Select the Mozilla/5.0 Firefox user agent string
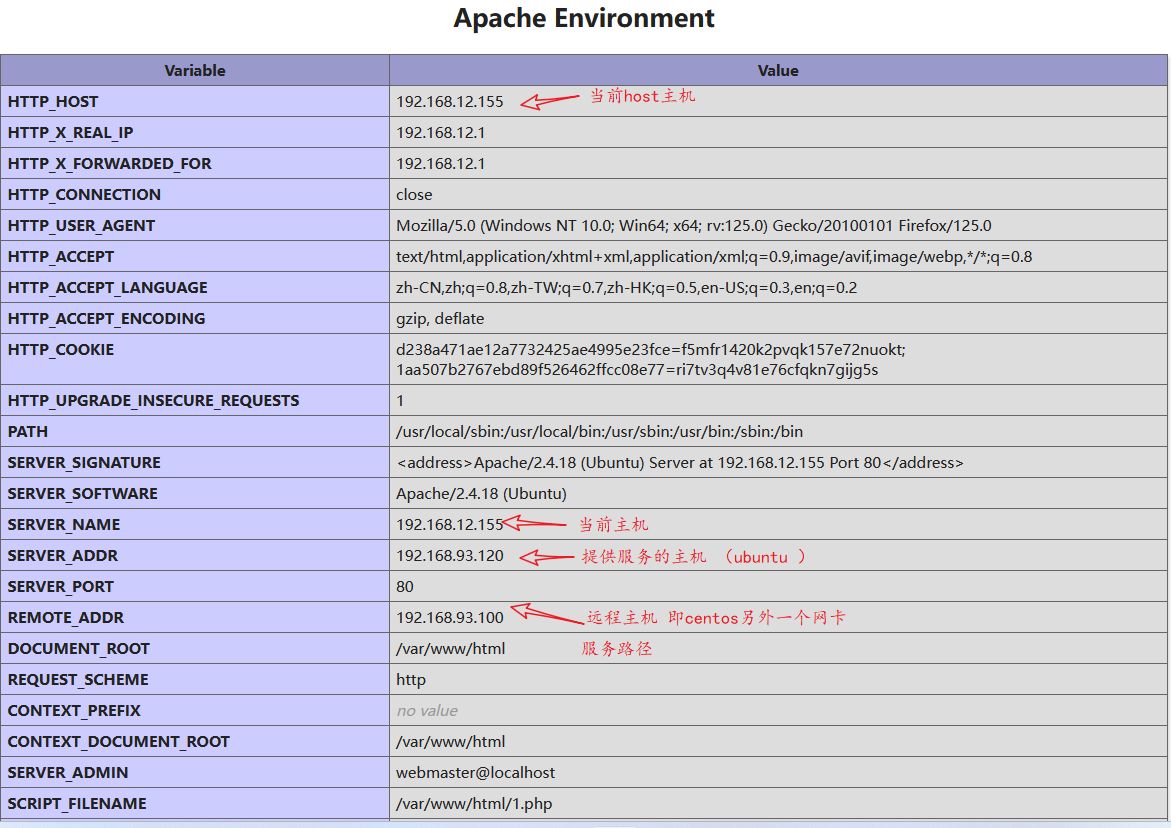Viewport: 1171px width, 828px height. [694, 225]
